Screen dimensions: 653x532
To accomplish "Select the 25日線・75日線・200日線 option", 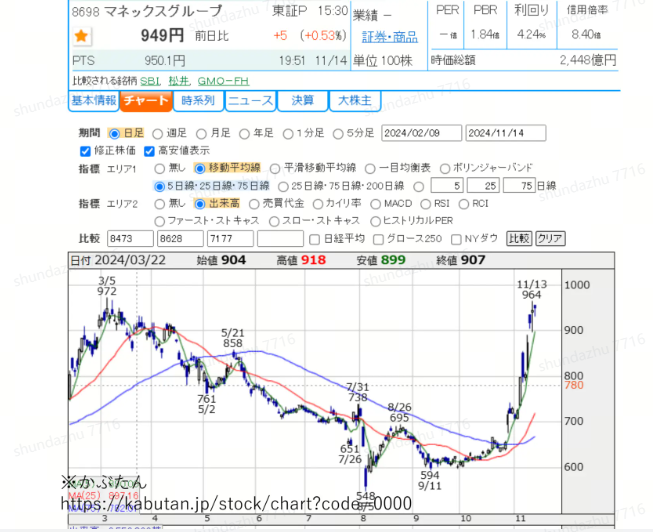I will tap(283, 187).
